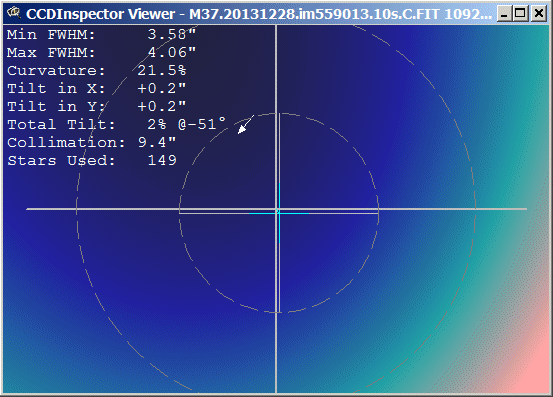Click the outer dashed circle's right edge
This screenshot has width=553, height=397.
(x=475, y=208)
